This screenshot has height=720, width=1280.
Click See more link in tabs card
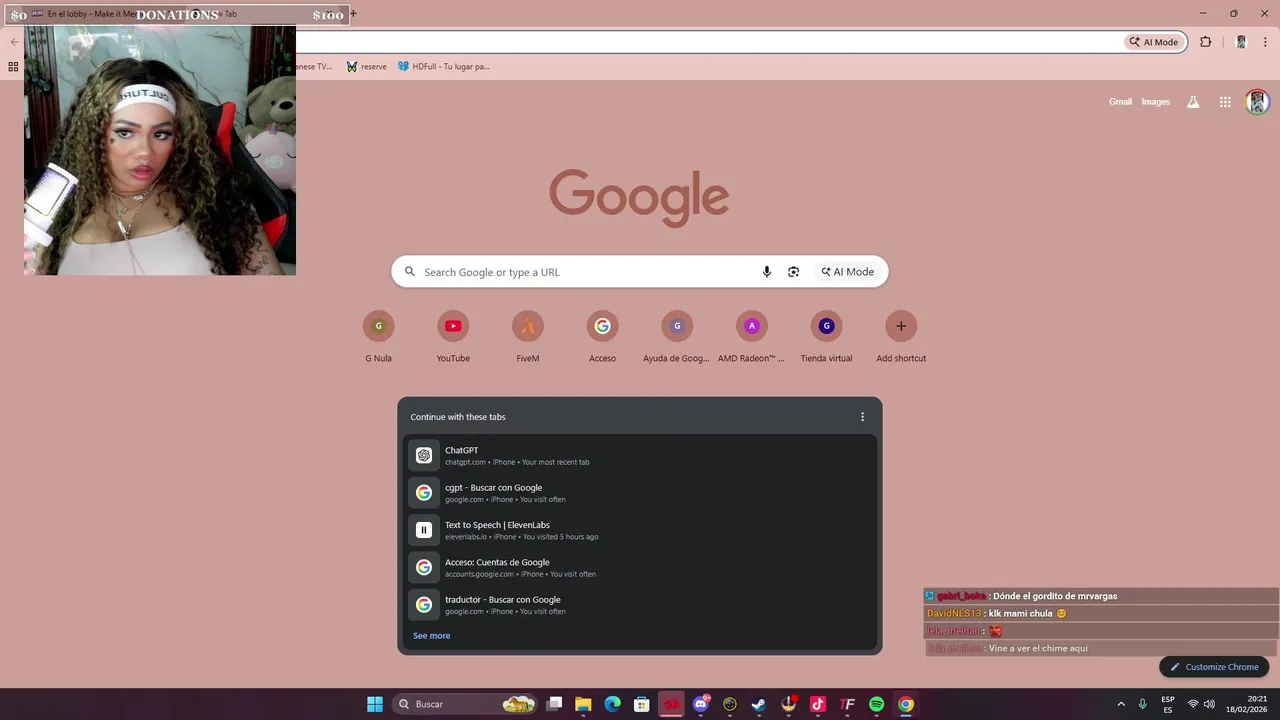click(x=432, y=636)
